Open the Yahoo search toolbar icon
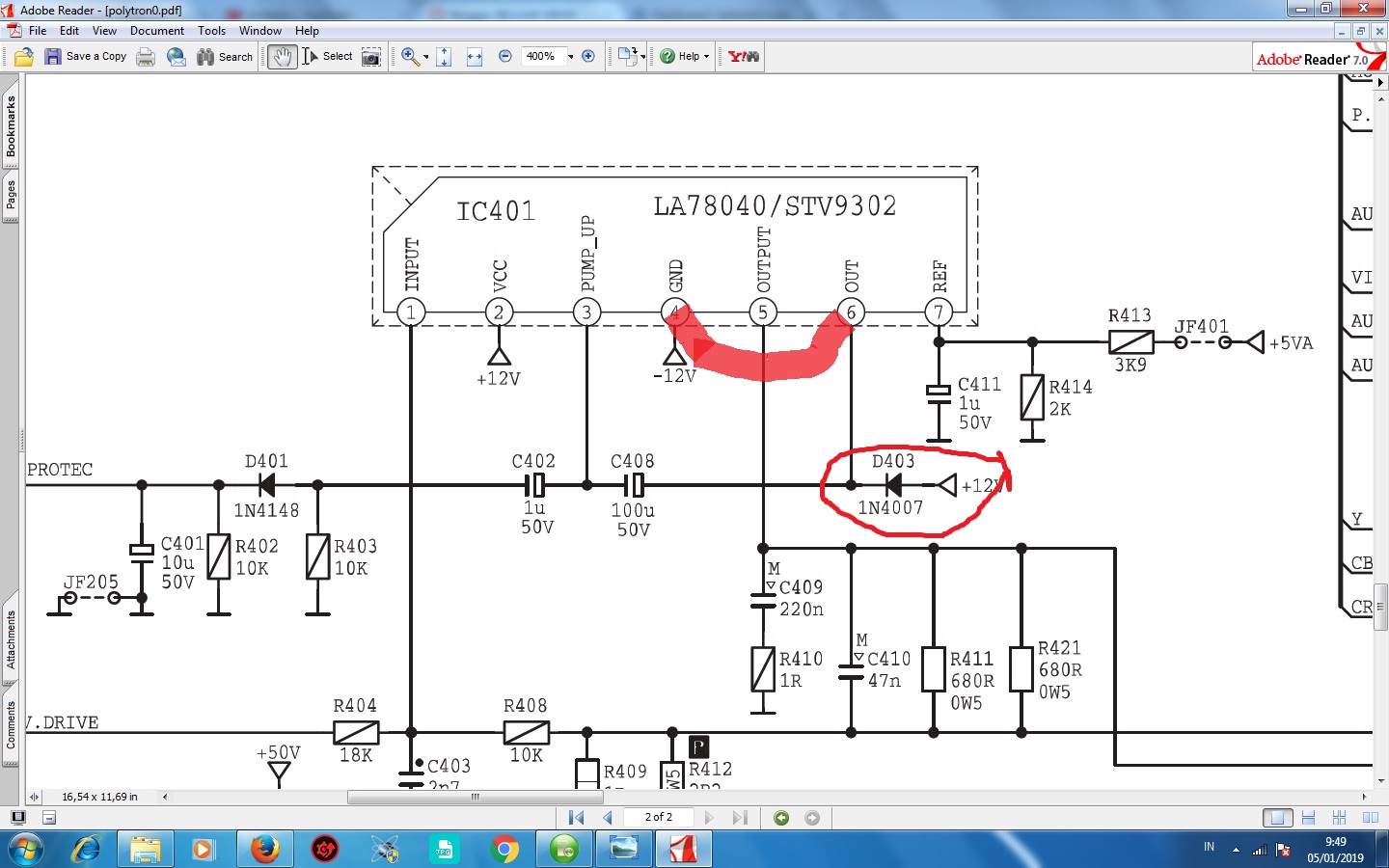 point(744,57)
